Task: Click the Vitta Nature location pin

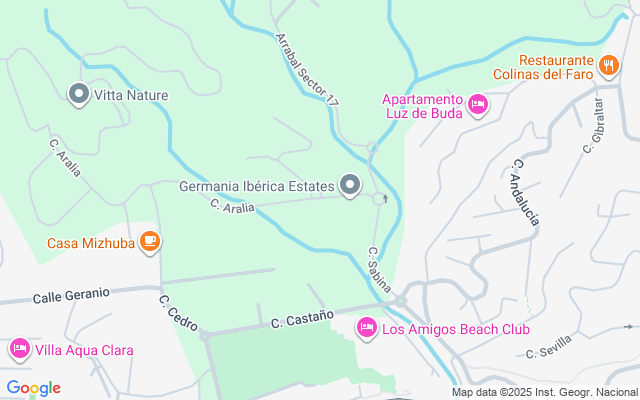Action: pos(79,94)
